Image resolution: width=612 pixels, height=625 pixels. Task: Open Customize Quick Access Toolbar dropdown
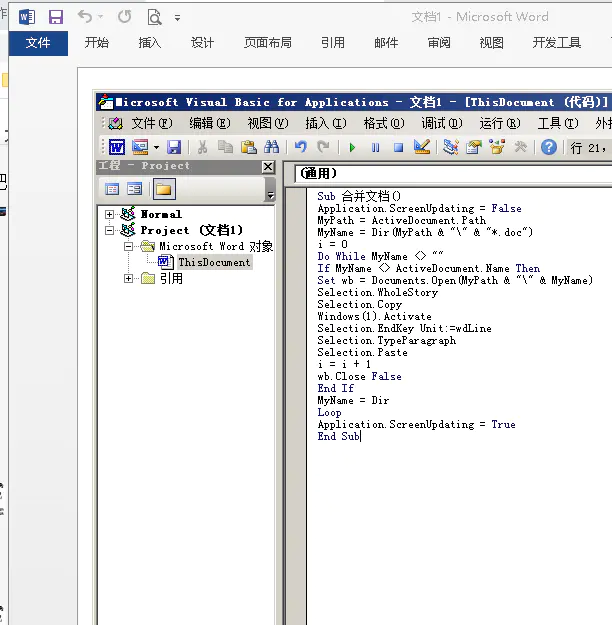pyautogui.click(x=177, y=18)
